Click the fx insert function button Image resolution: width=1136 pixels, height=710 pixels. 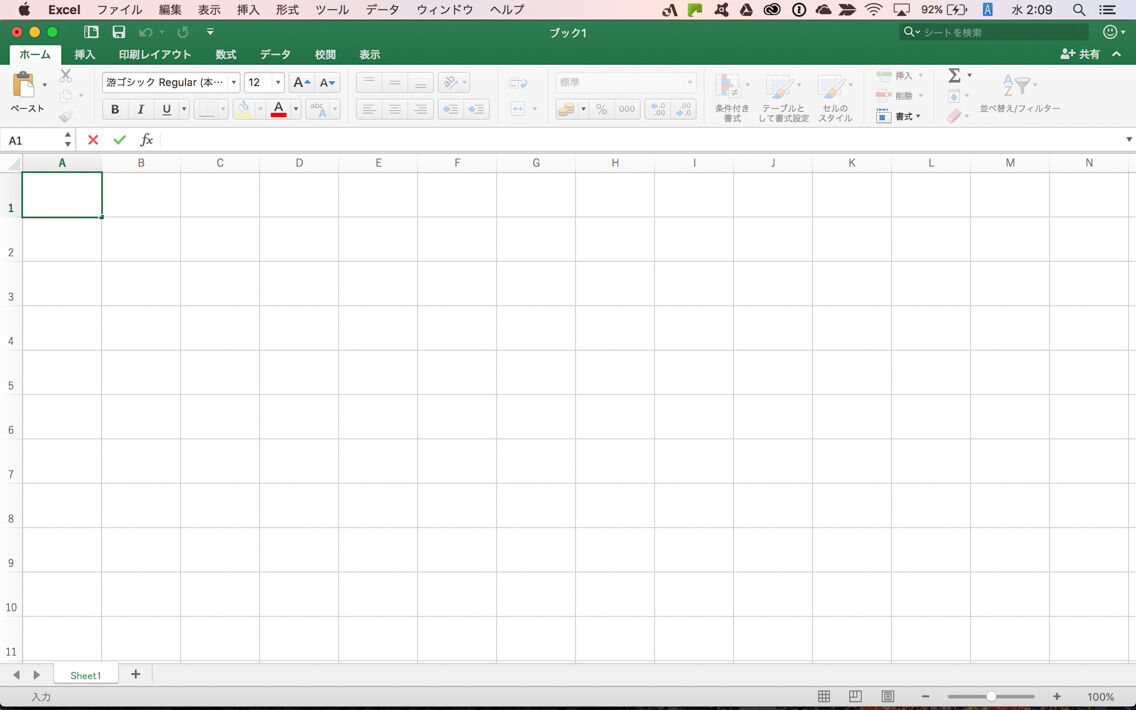pyautogui.click(x=146, y=139)
